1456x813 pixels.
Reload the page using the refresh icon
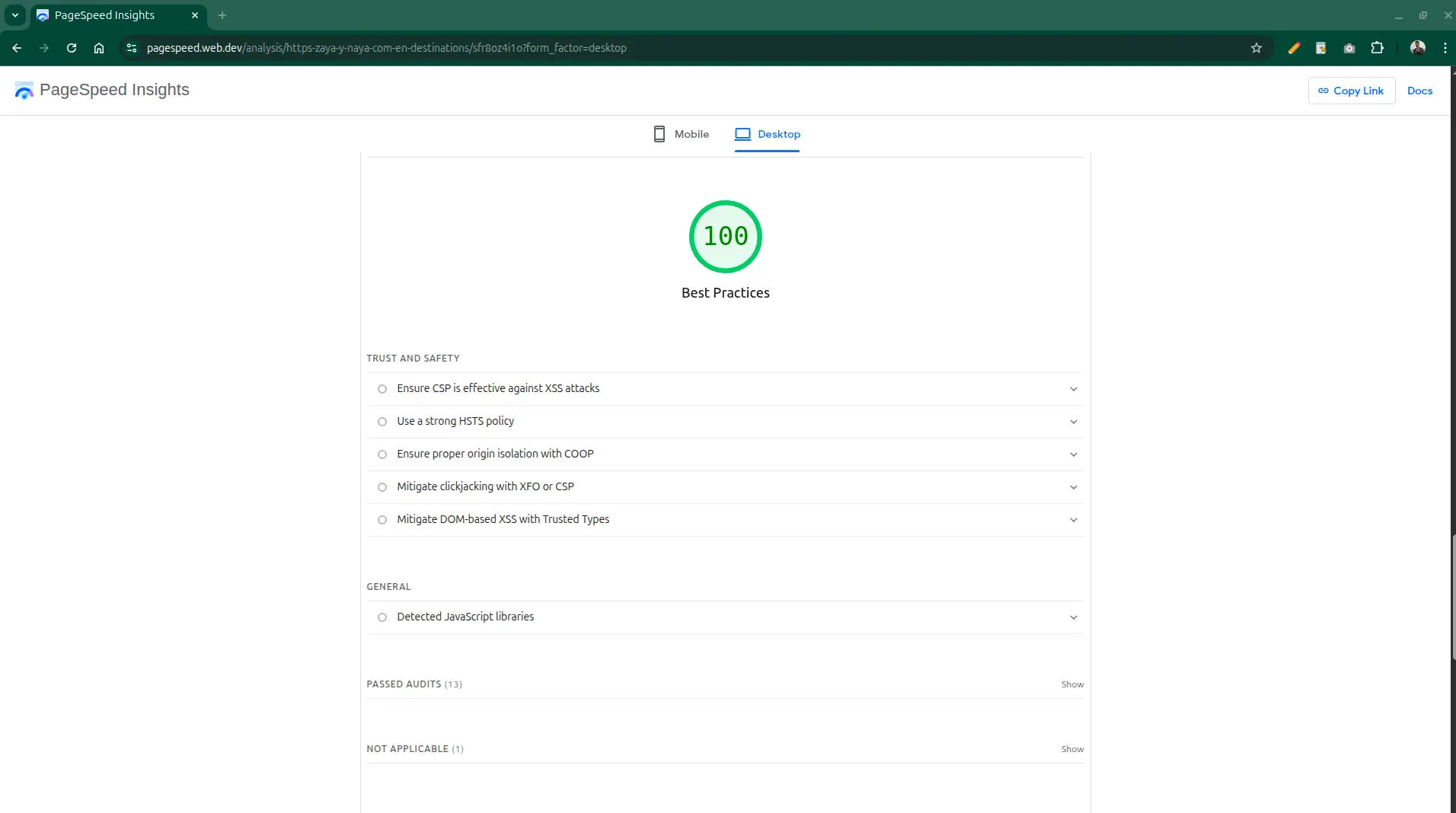pyautogui.click(x=72, y=48)
